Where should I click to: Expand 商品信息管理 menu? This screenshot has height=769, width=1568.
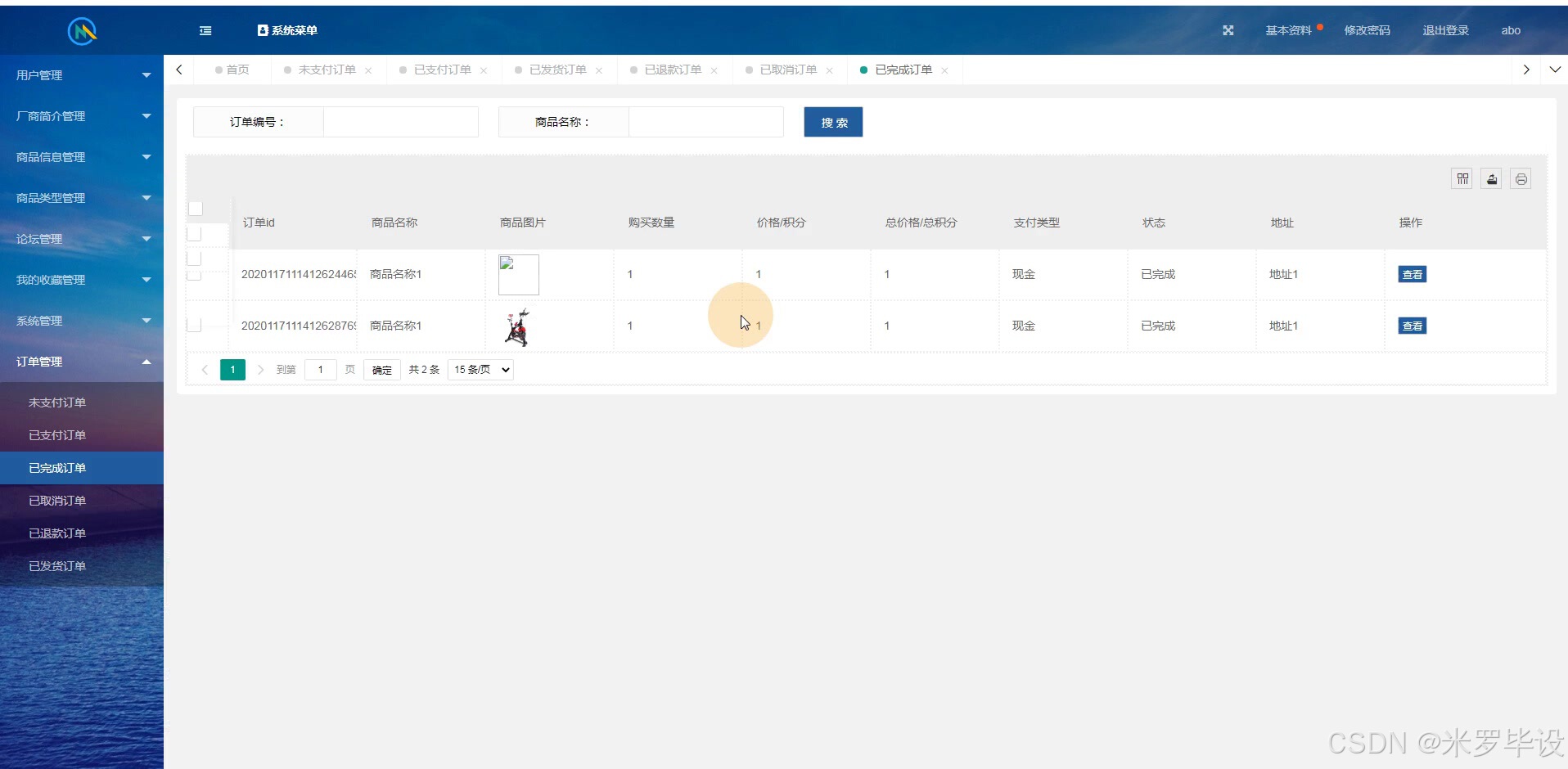click(x=82, y=157)
